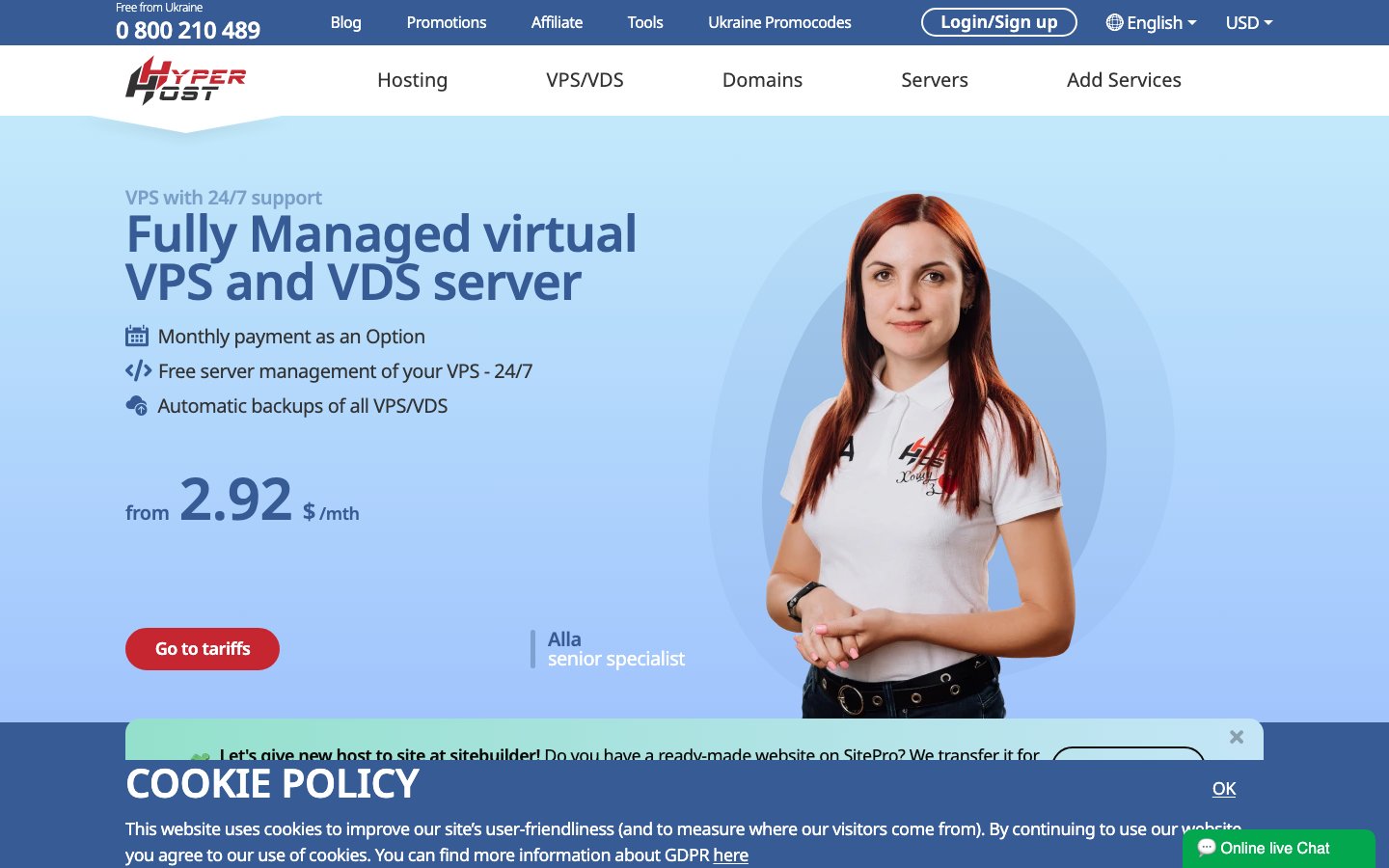Open the English language dropdown
This screenshot has width=1389, height=868.
pyautogui.click(x=1151, y=22)
